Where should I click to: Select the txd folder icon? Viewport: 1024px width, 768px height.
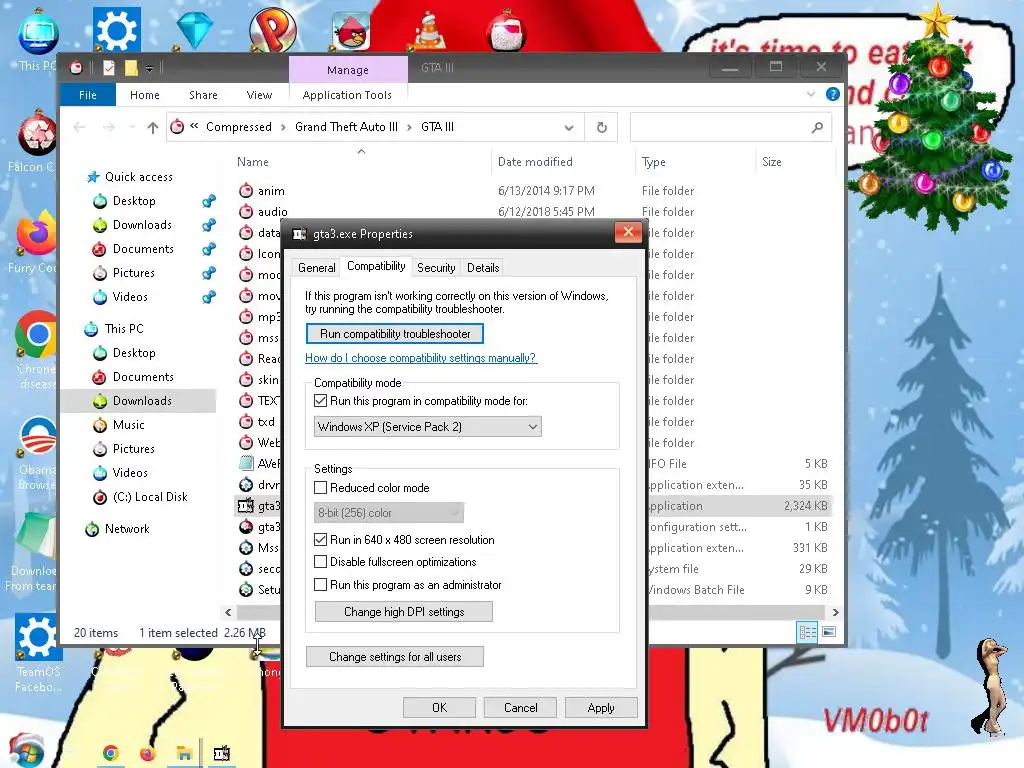click(x=246, y=422)
